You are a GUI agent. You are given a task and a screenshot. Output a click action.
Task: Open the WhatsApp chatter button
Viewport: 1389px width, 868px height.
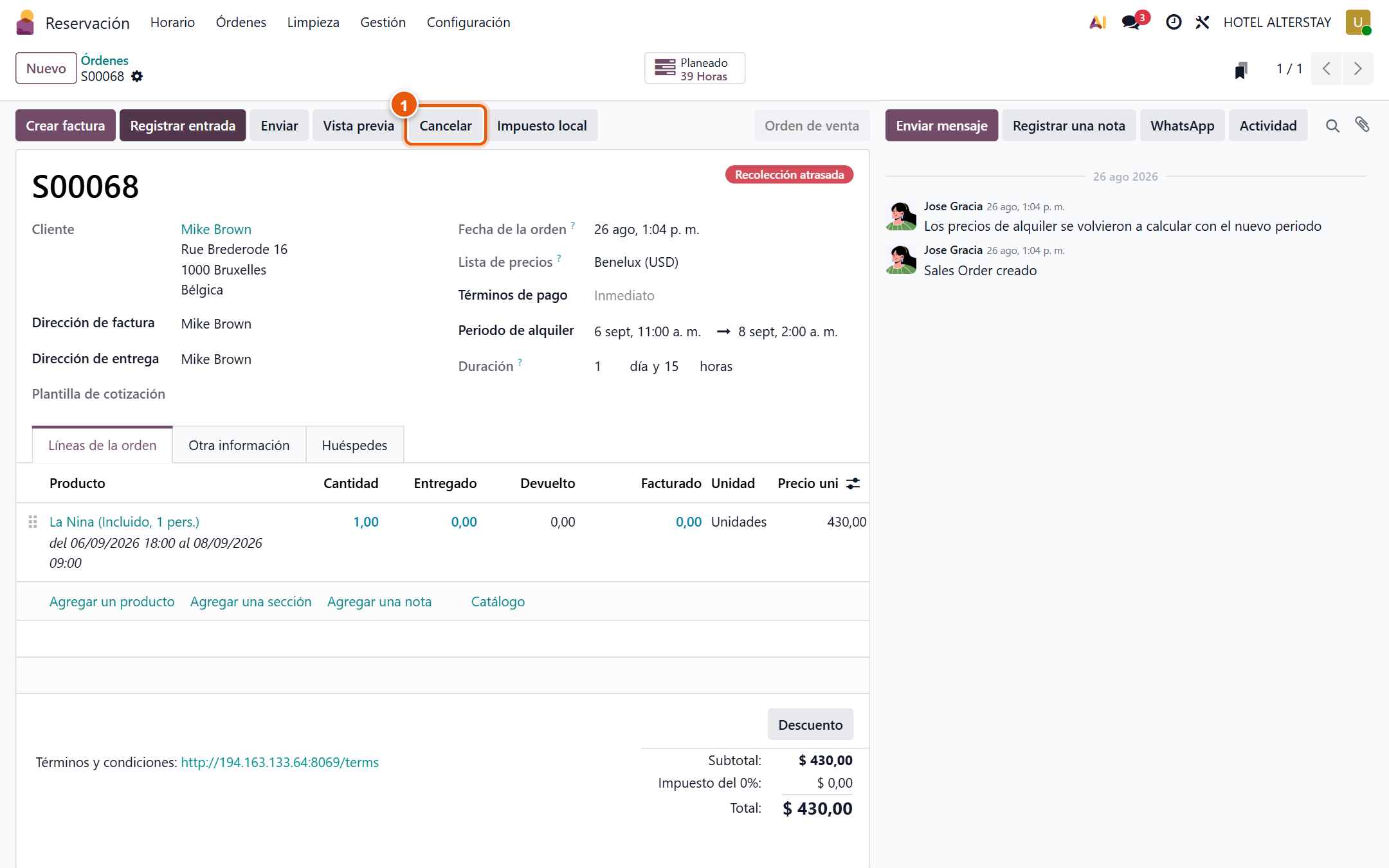pyautogui.click(x=1183, y=125)
